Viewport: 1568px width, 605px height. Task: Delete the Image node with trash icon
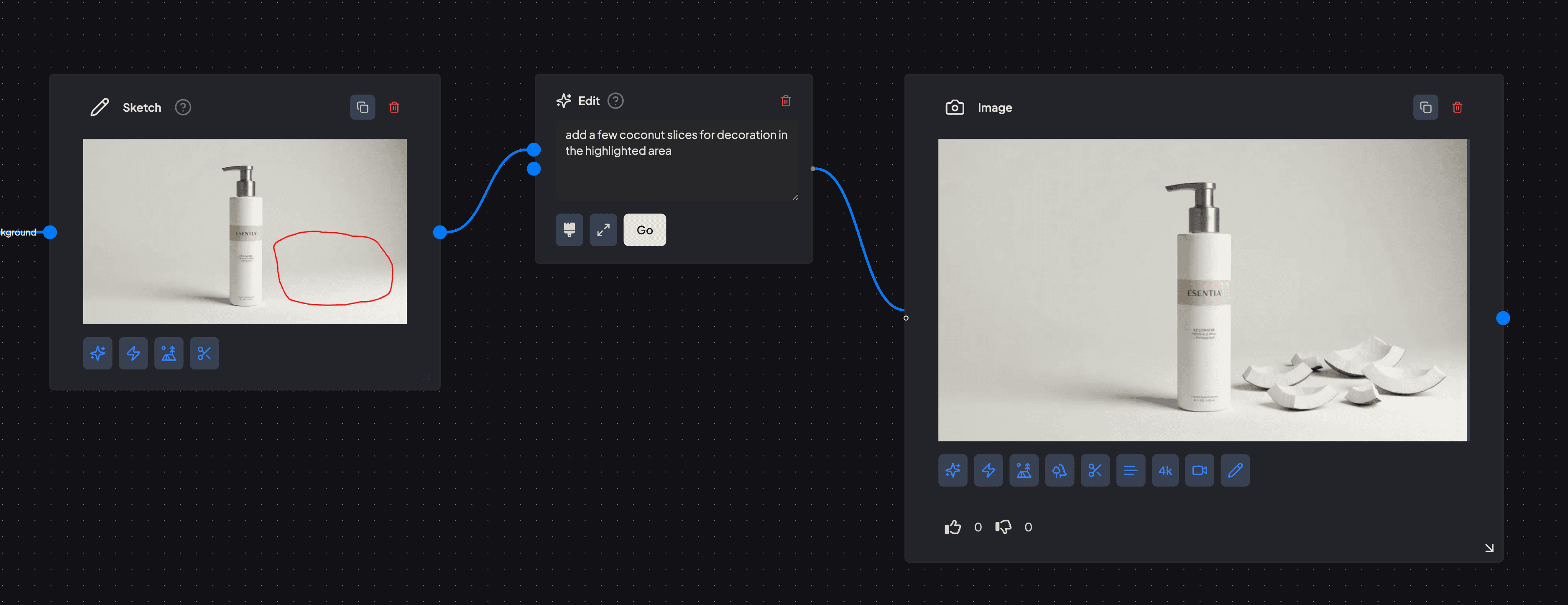click(x=1457, y=107)
